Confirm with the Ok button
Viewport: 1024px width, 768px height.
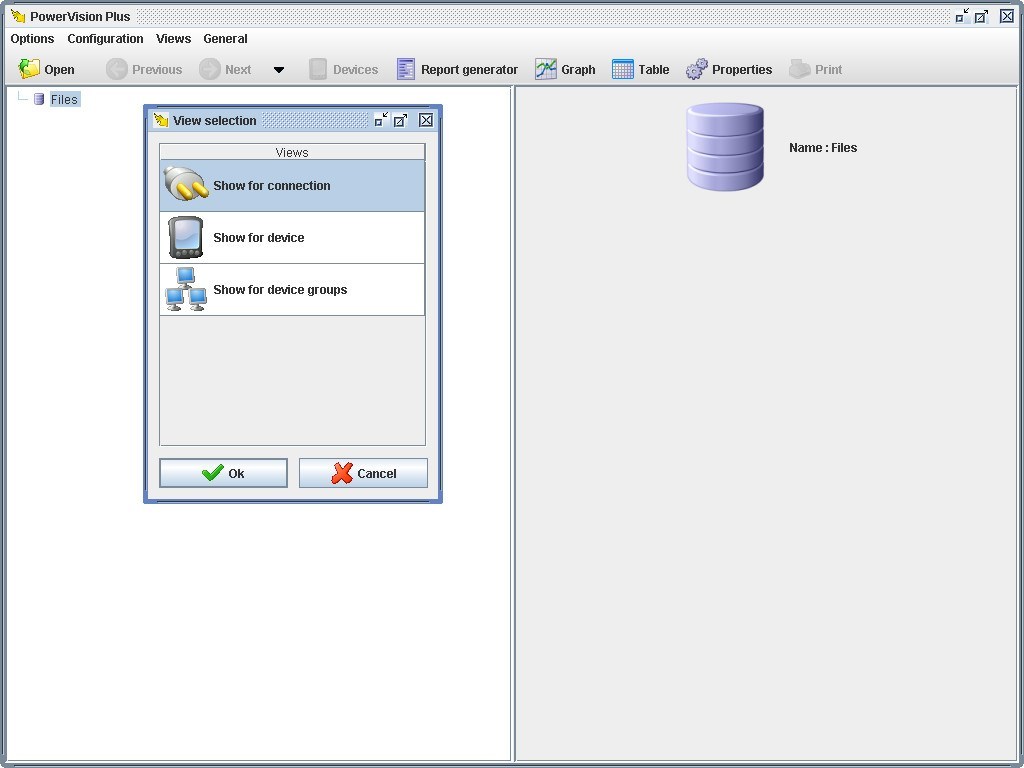[223, 473]
